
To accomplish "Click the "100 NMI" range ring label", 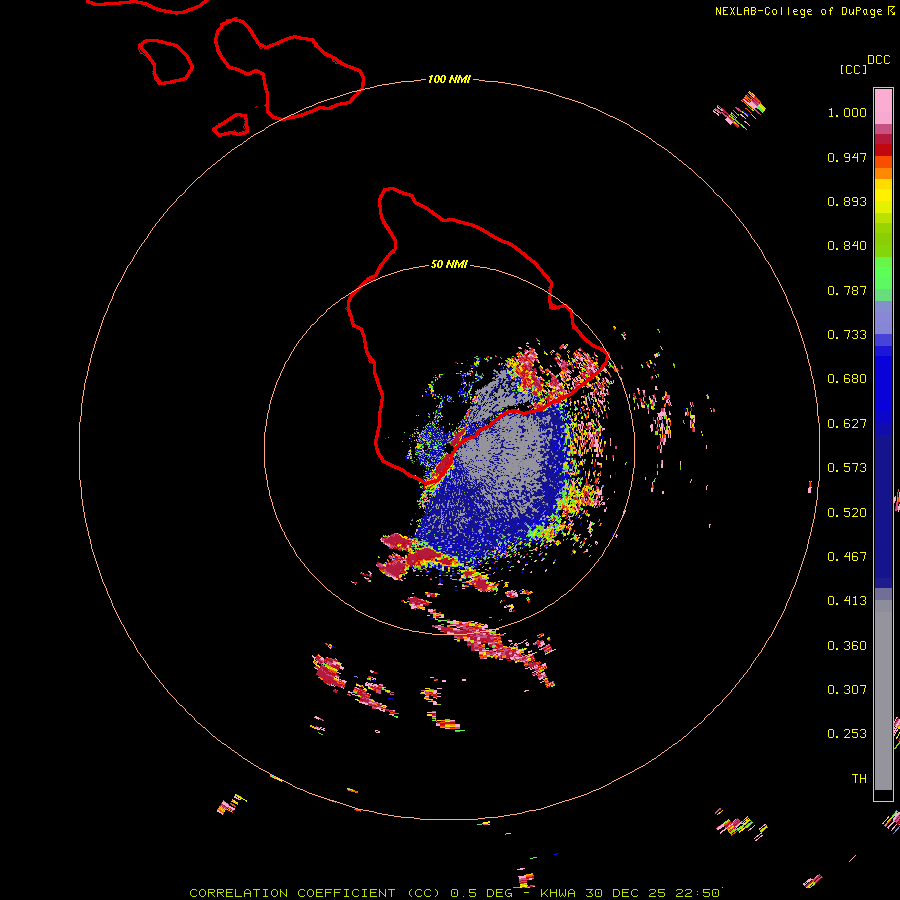I will (449, 79).
